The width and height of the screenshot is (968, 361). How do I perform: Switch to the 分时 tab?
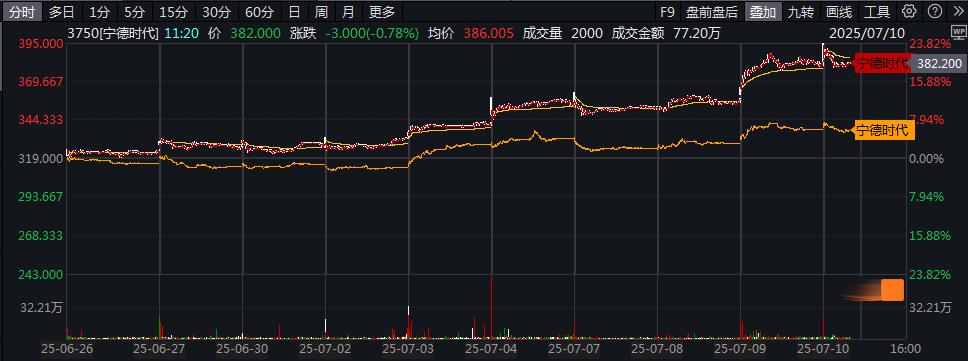click(x=22, y=11)
